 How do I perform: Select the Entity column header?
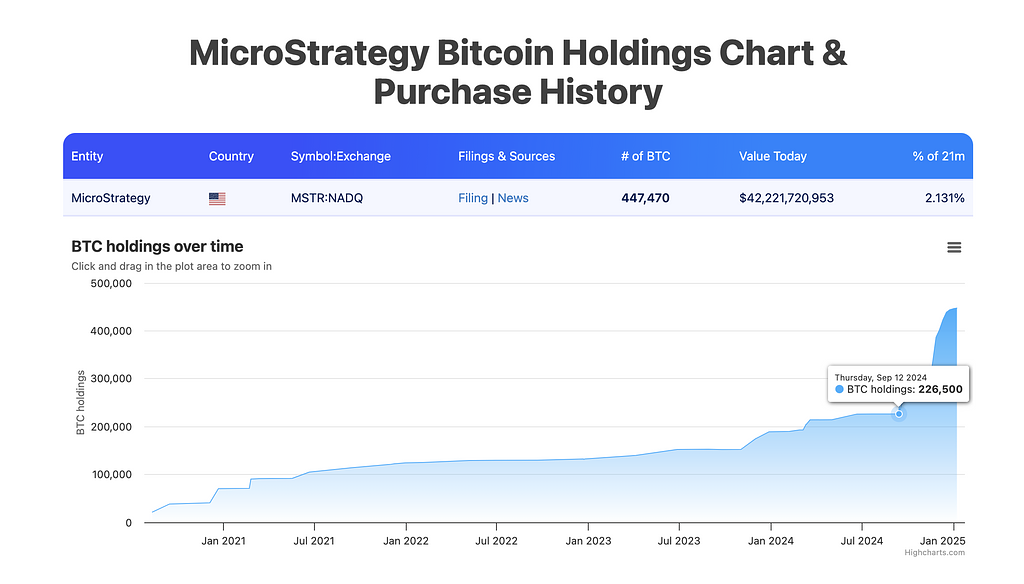[x=87, y=156]
